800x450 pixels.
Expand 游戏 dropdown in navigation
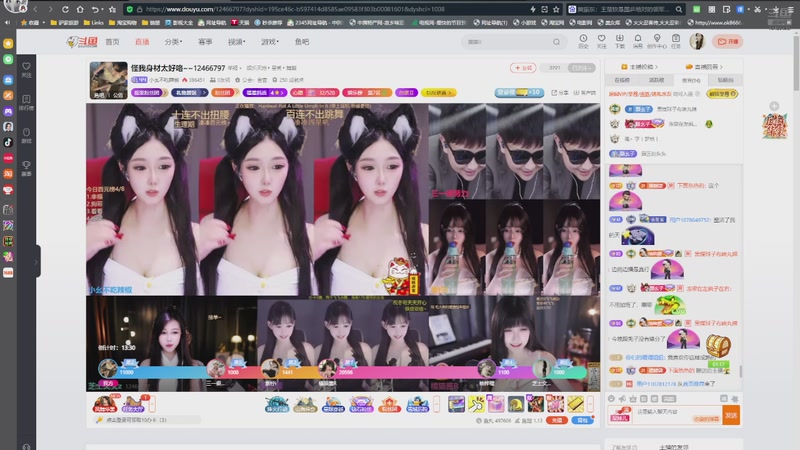(270, 42)
